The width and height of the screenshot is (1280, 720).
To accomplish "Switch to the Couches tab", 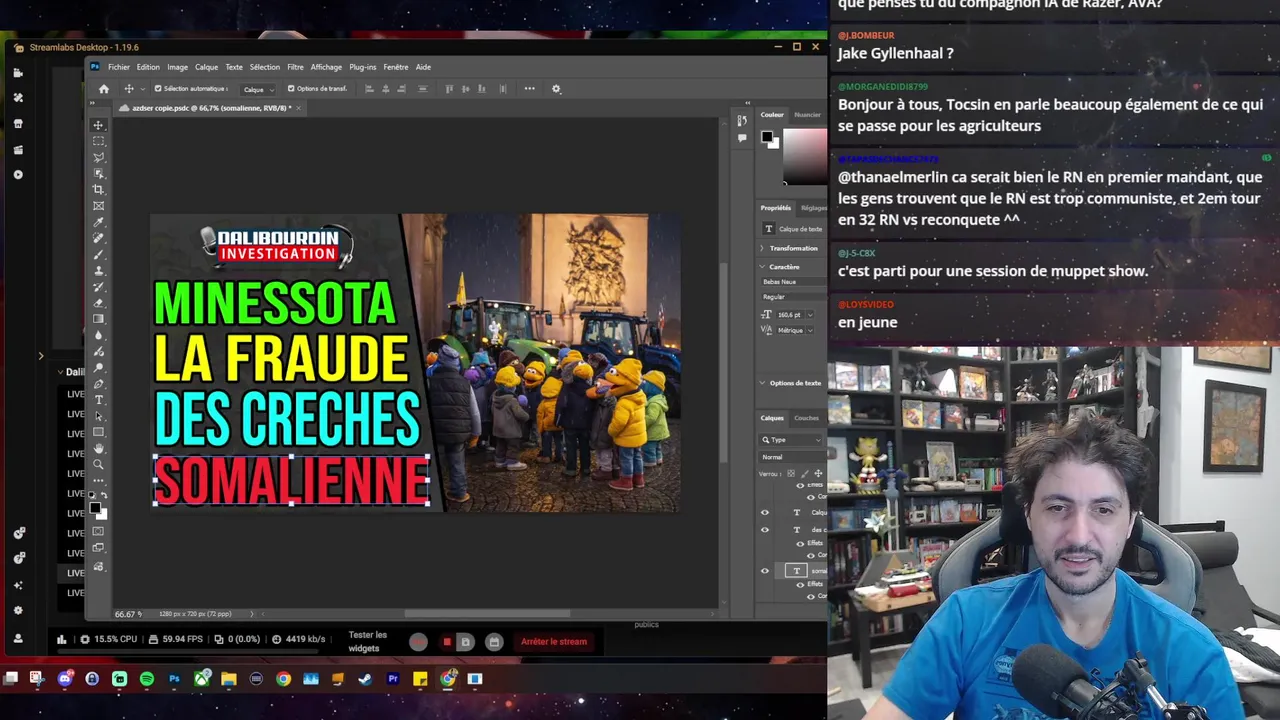I will tap(806, 418).
